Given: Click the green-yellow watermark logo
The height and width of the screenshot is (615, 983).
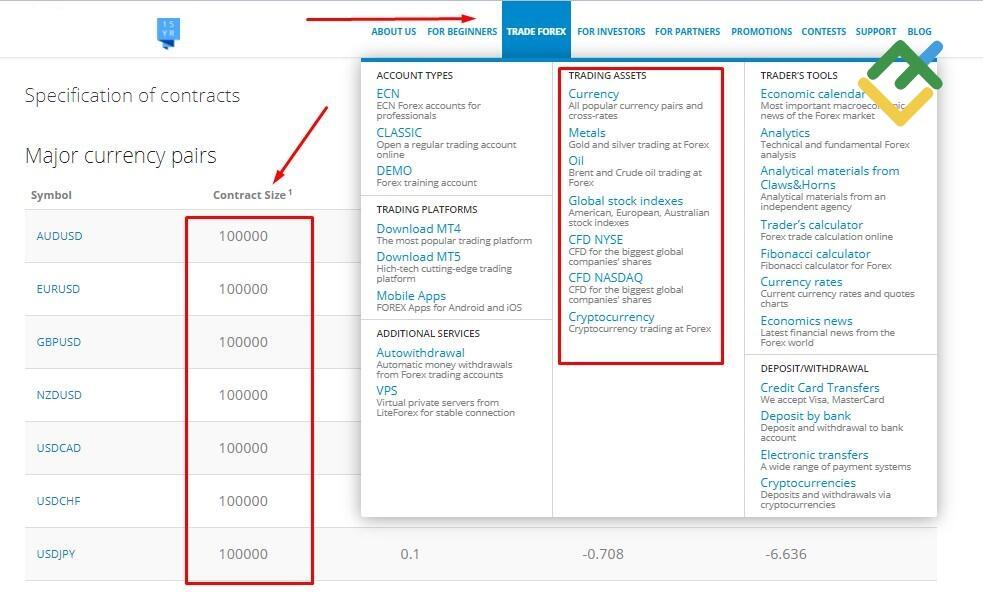Looking at the screenshot, I should (898, 82).
